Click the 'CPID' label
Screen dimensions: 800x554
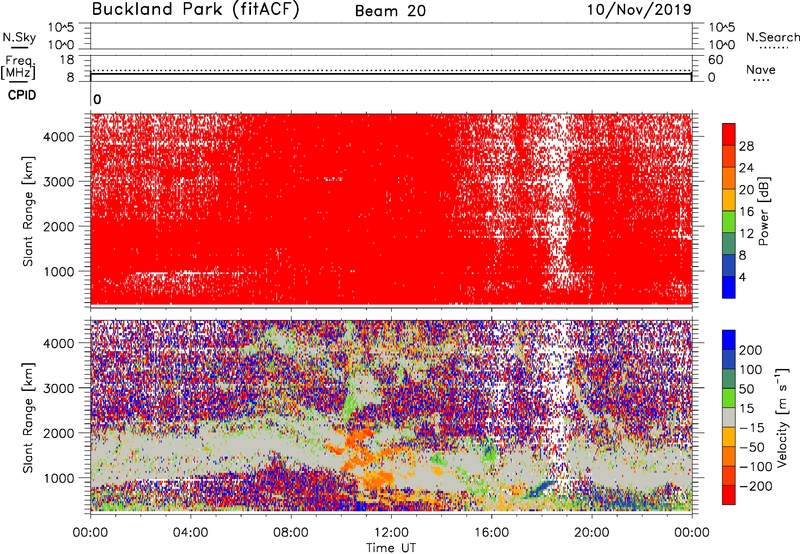(22, 95)
